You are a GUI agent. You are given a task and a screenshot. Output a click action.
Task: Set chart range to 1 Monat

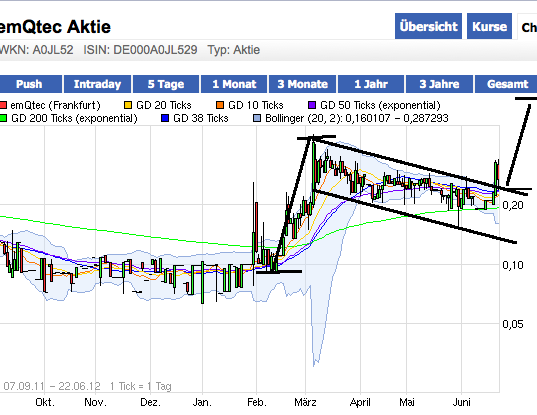[x=234, y=84]
